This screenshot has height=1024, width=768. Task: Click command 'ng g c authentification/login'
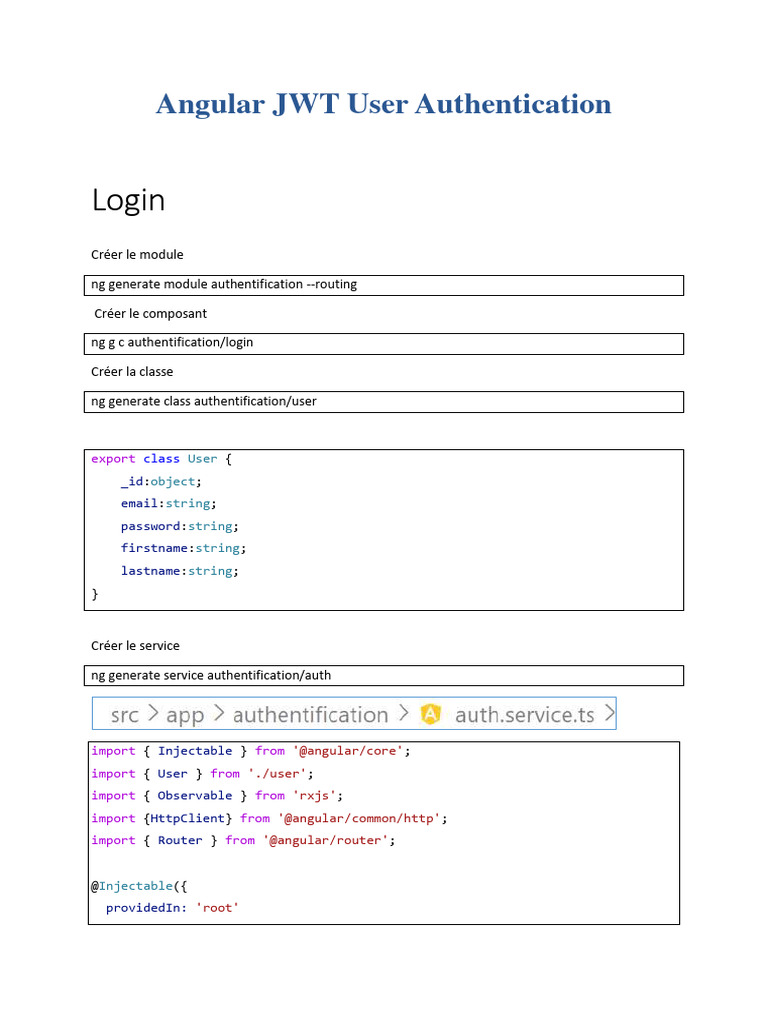coord(172,343)
